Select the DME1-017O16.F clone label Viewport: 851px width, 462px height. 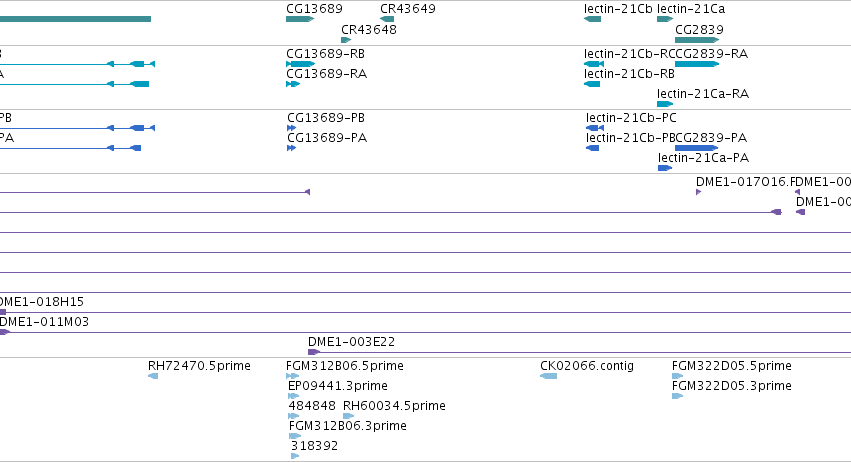click(x=743, y=182)
